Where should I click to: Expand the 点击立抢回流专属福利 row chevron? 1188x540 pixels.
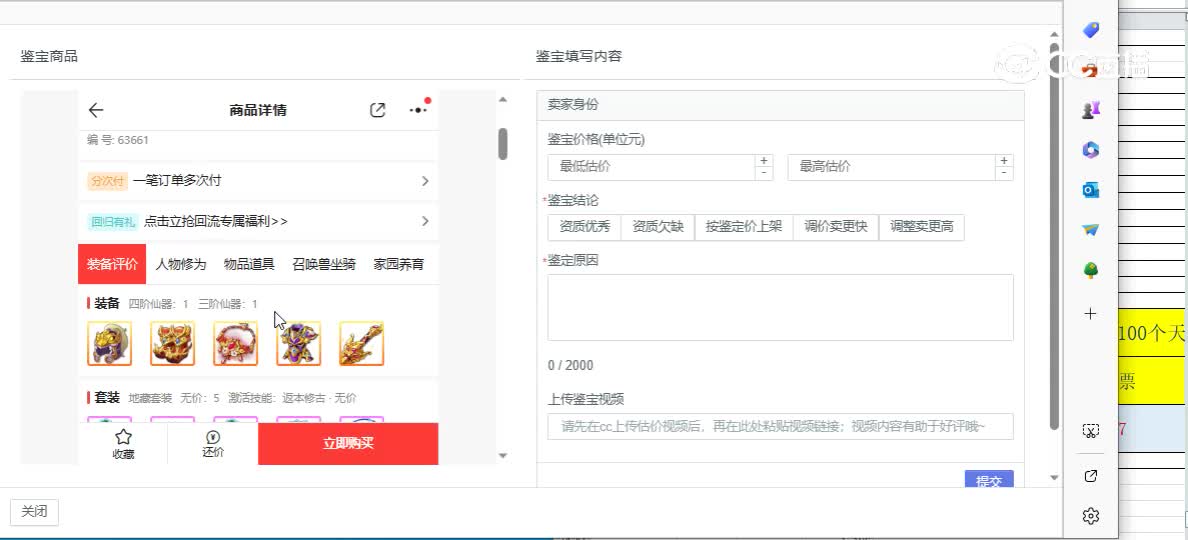(x=425, y=221)
